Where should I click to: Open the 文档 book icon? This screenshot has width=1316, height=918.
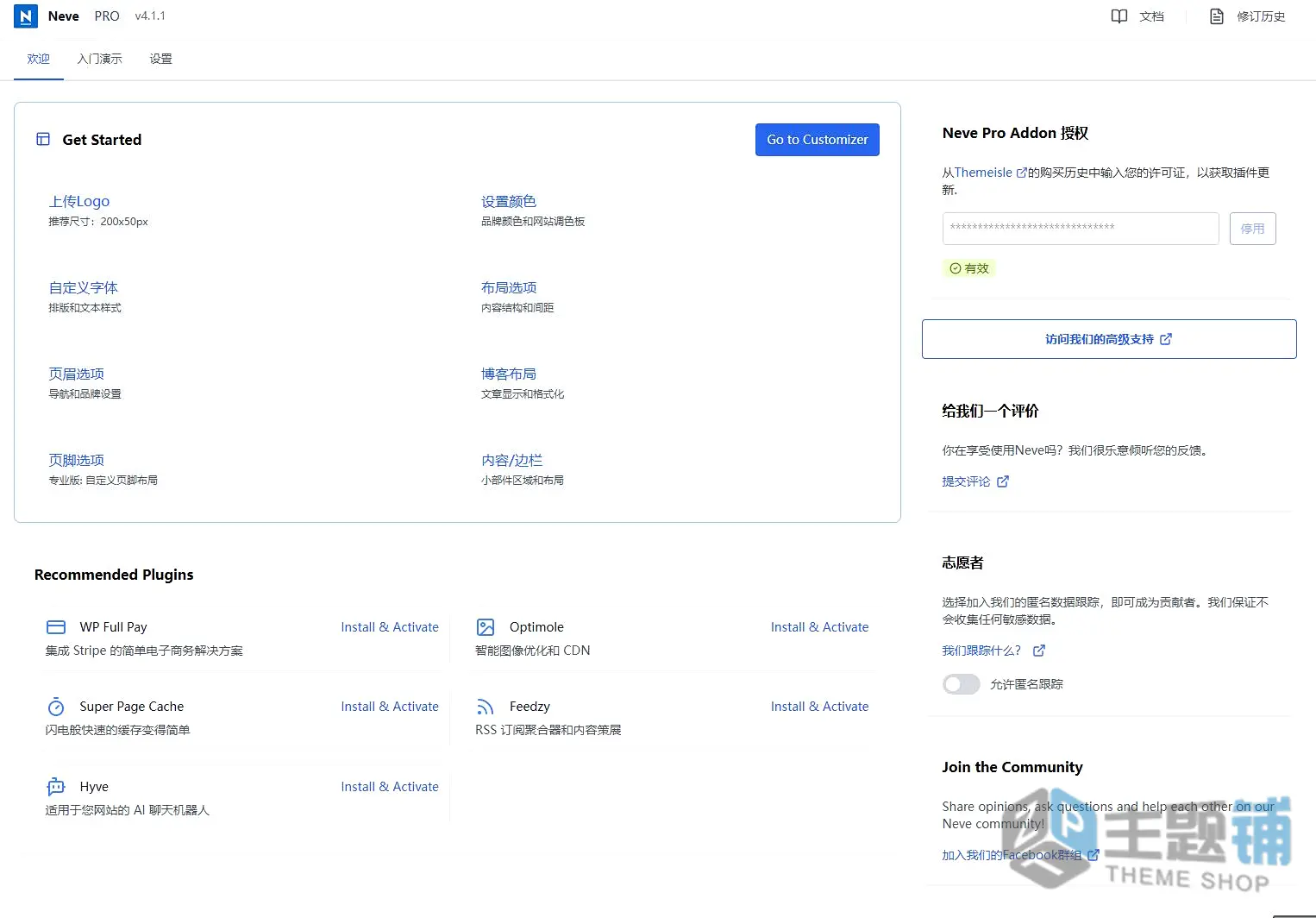(1119, 16)
